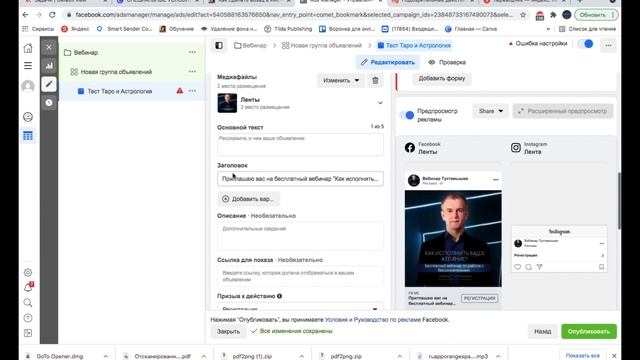This screenshot has width=640, height=360.
Task: Click Показать все downloads button
Action: click(x=582, y=356)
